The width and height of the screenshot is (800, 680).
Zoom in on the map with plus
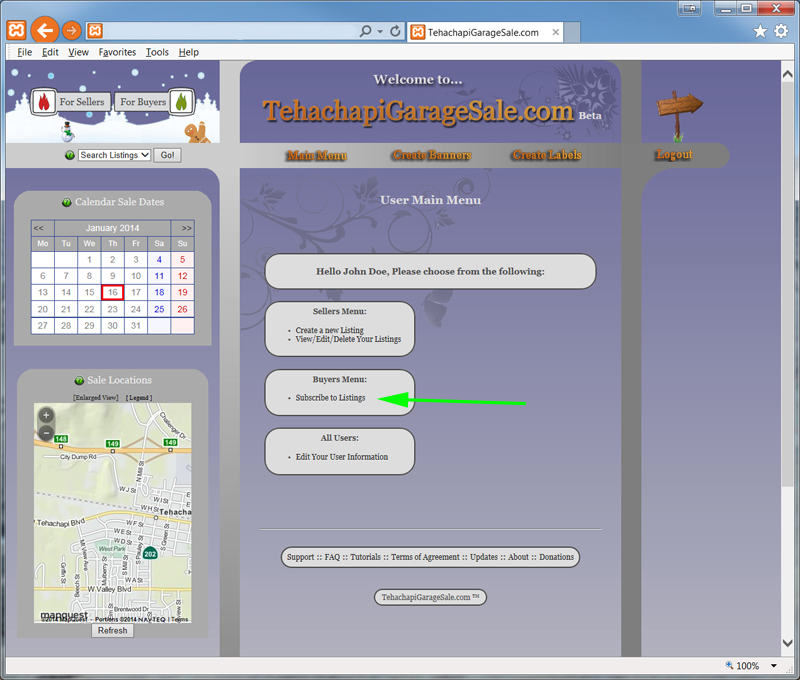[x=46, y=415]
